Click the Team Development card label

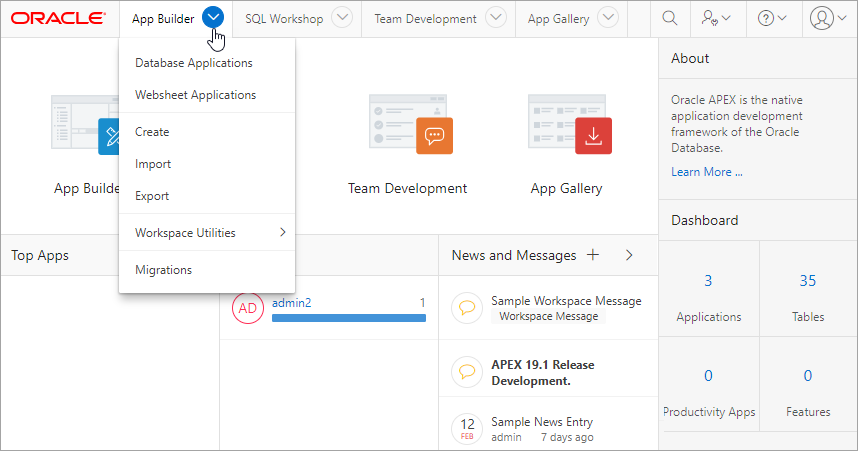coord(407,188)
